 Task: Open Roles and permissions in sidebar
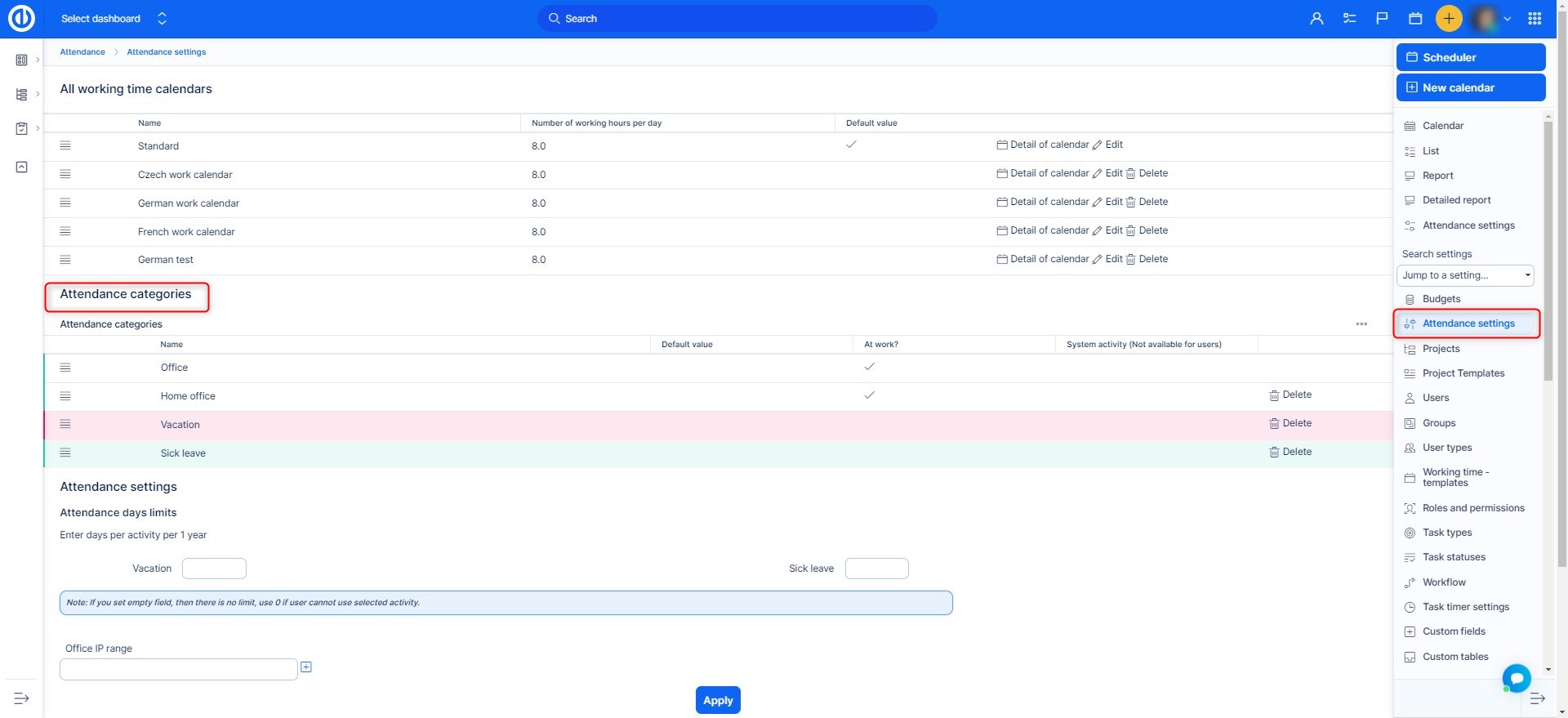click(1472, 508)
